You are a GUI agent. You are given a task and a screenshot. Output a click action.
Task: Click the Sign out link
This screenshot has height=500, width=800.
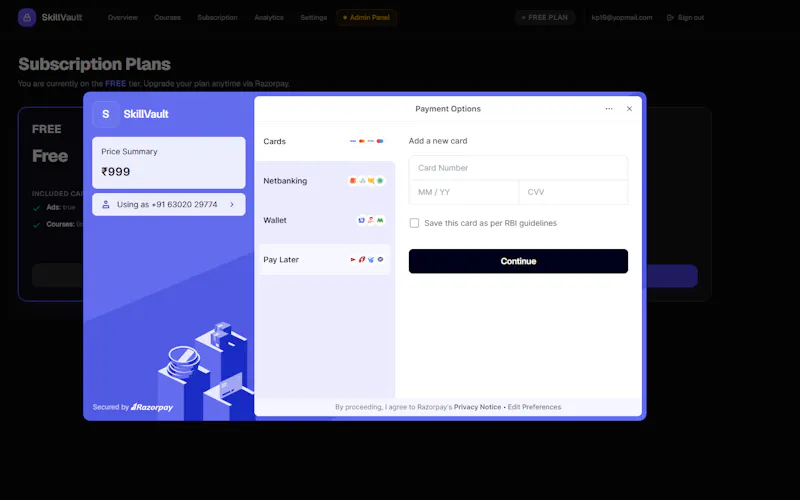coord(685,17)
